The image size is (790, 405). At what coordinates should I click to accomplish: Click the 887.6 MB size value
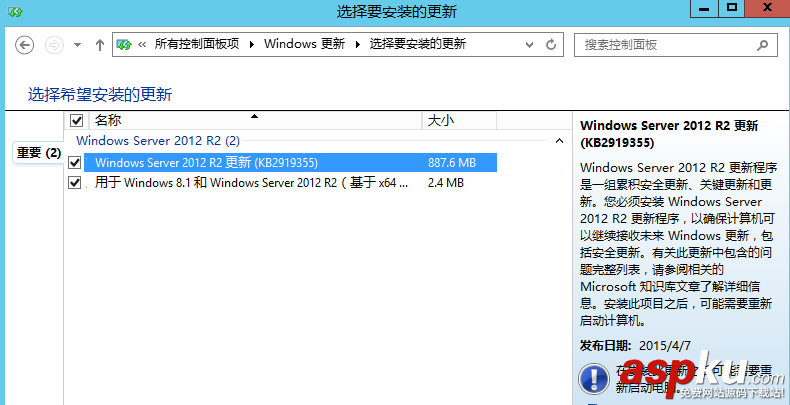pos(451,163)
